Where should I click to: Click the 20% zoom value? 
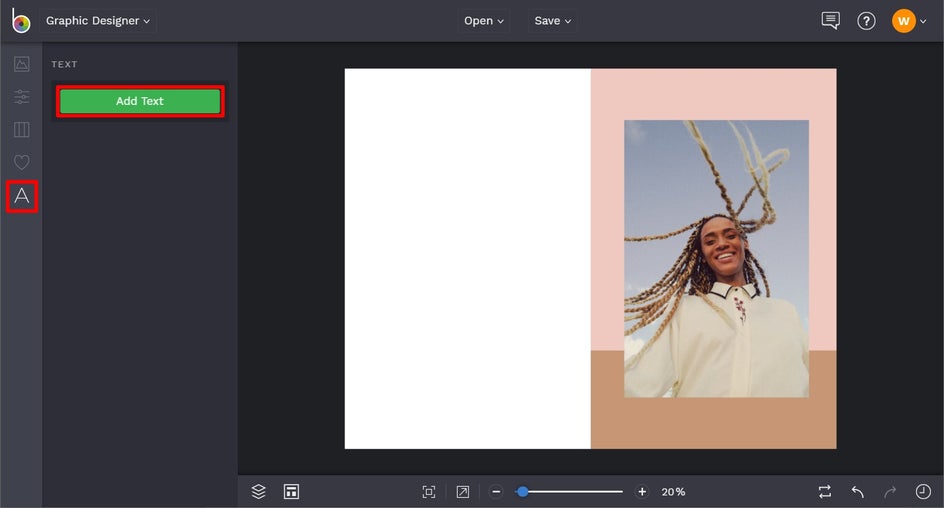pos(673,492)
